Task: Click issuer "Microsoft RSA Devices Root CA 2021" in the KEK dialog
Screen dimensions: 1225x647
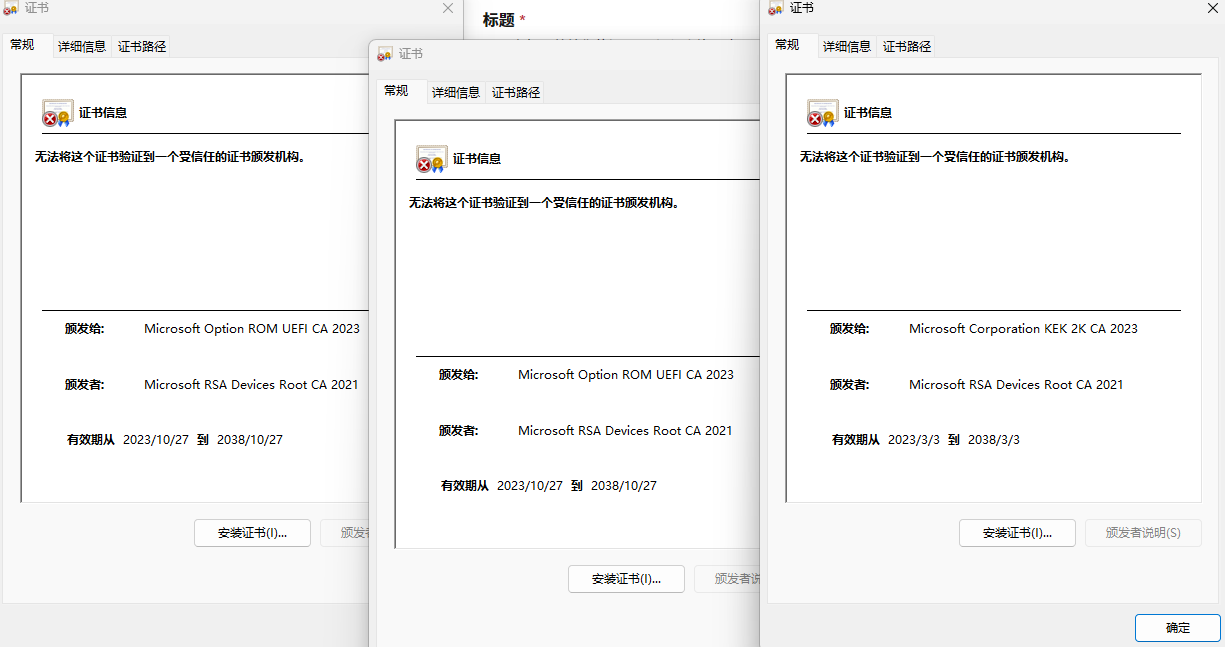Action: tap(1016, 384)
